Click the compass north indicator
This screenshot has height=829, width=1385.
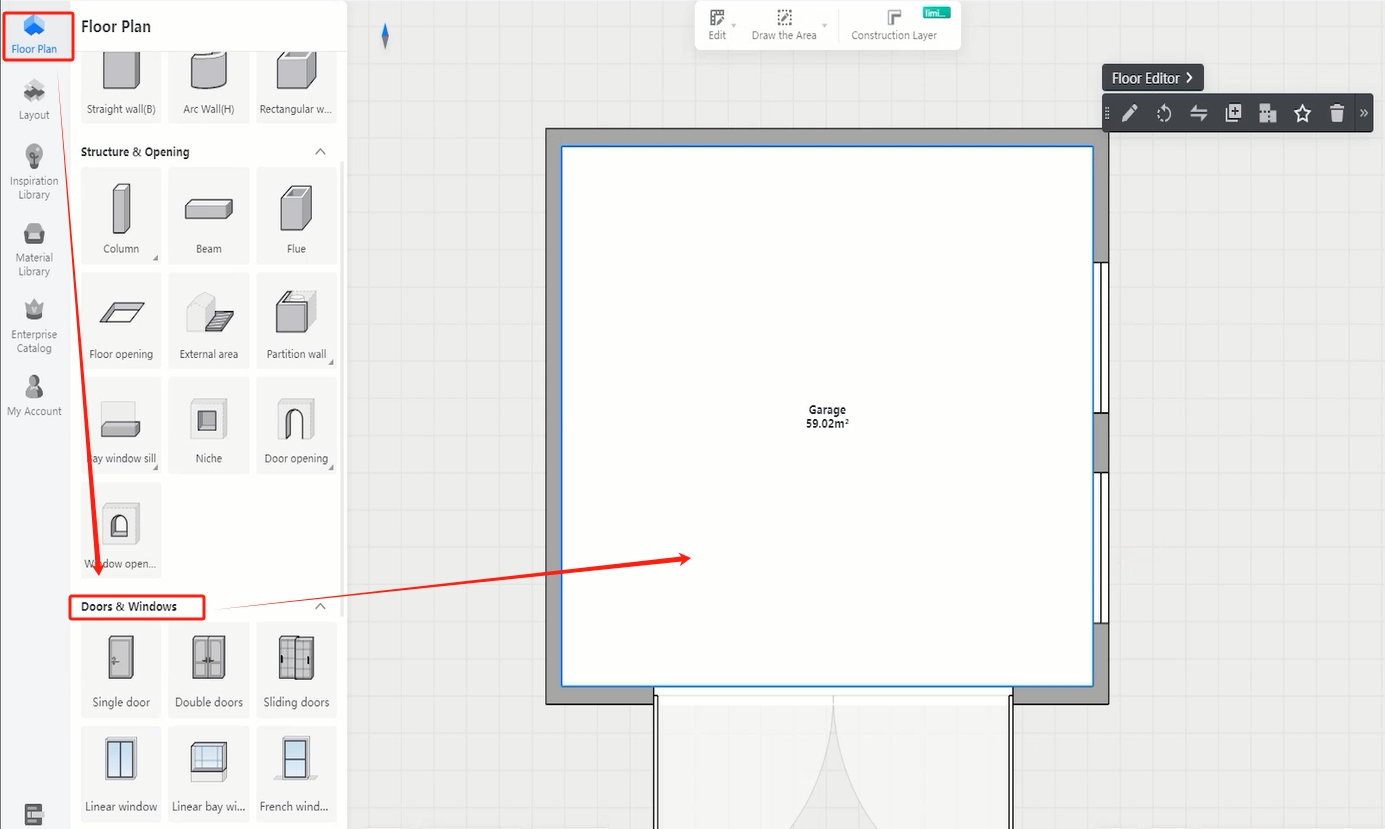(x=385, y=37)
